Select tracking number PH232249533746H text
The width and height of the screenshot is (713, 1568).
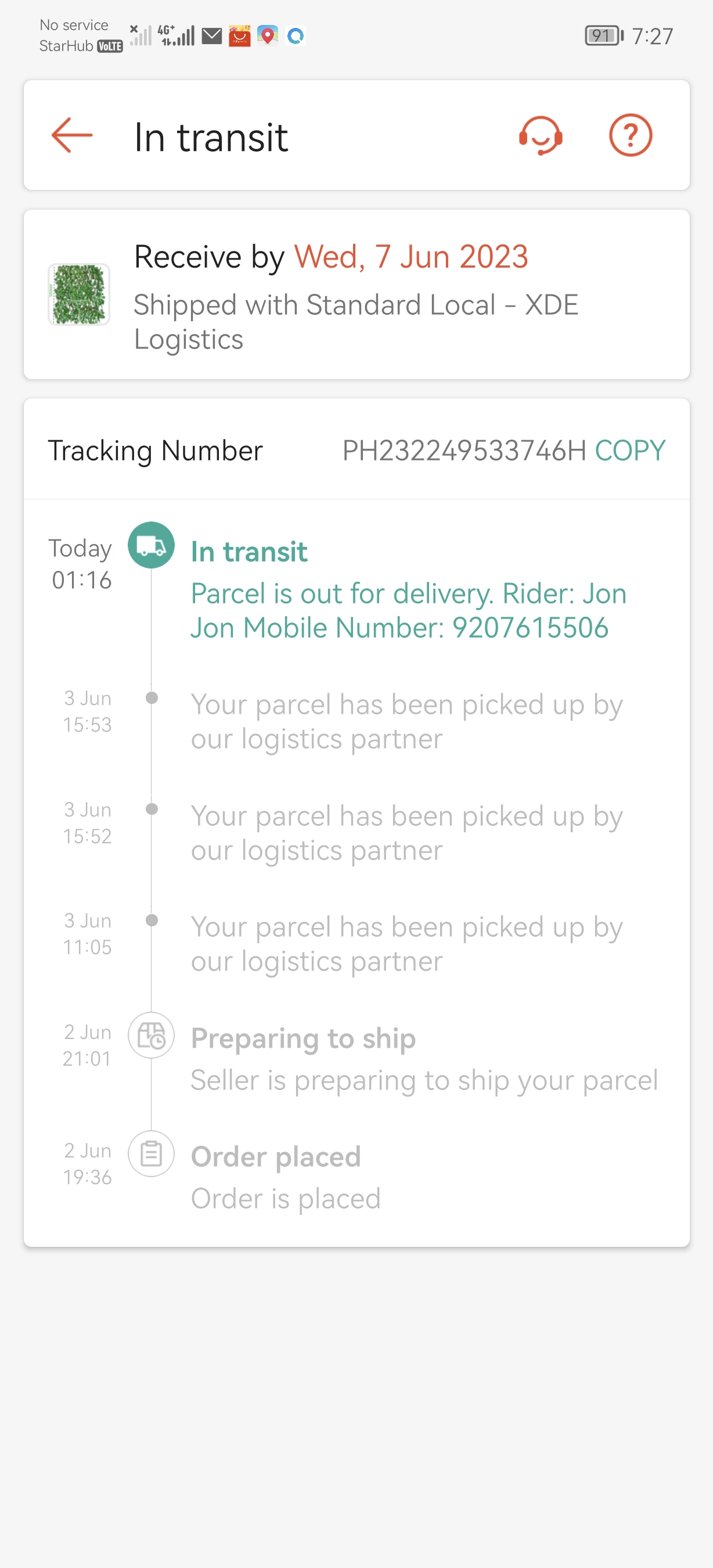coord(463,451)
